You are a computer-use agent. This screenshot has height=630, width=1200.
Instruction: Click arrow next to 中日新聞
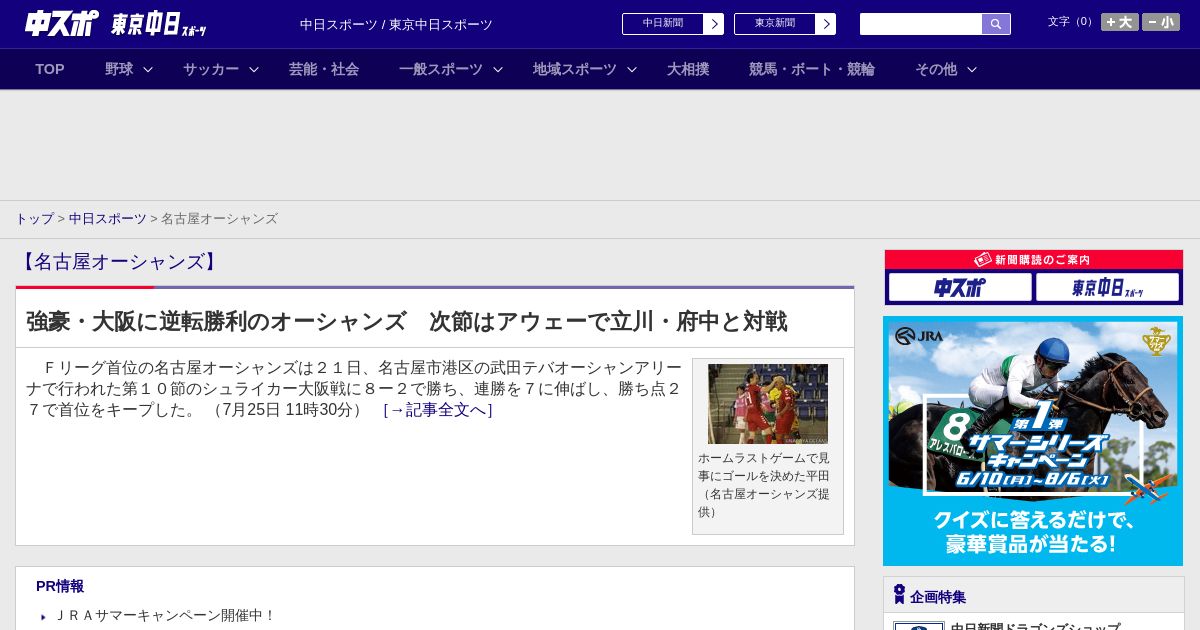[x=714, y=24]
